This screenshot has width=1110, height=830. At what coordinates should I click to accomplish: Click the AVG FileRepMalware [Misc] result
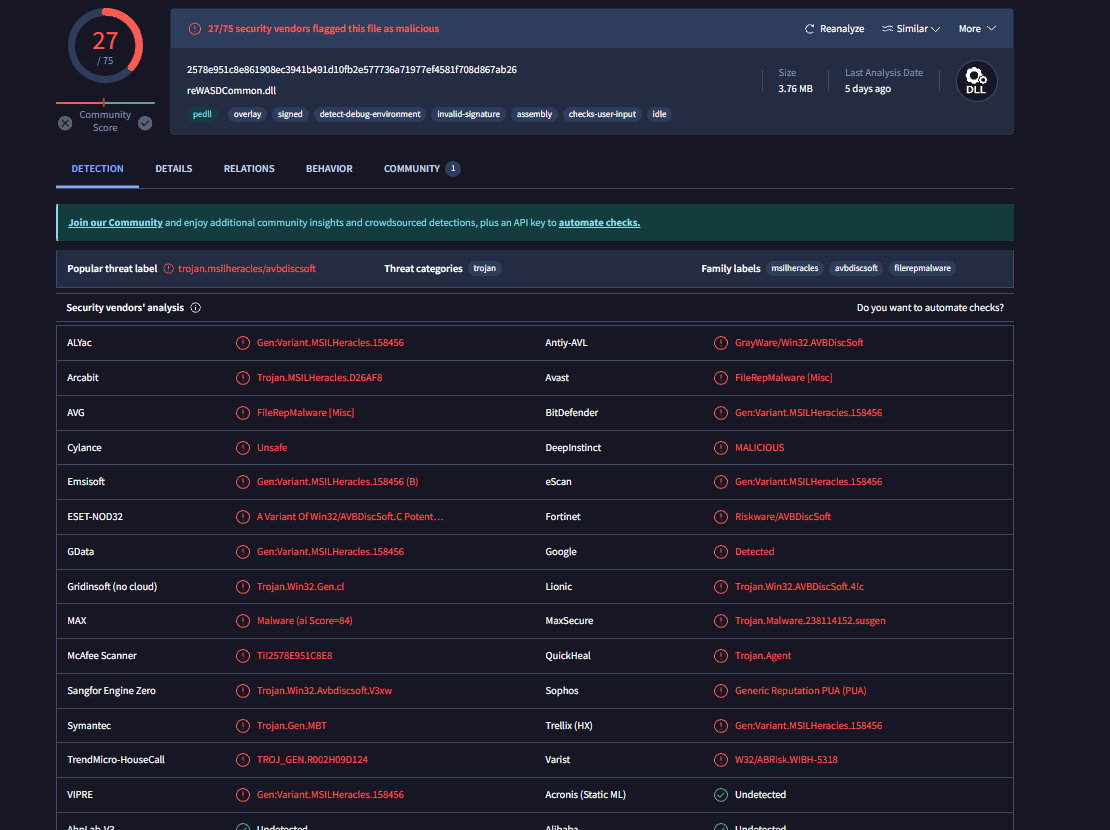click(305, 412)
